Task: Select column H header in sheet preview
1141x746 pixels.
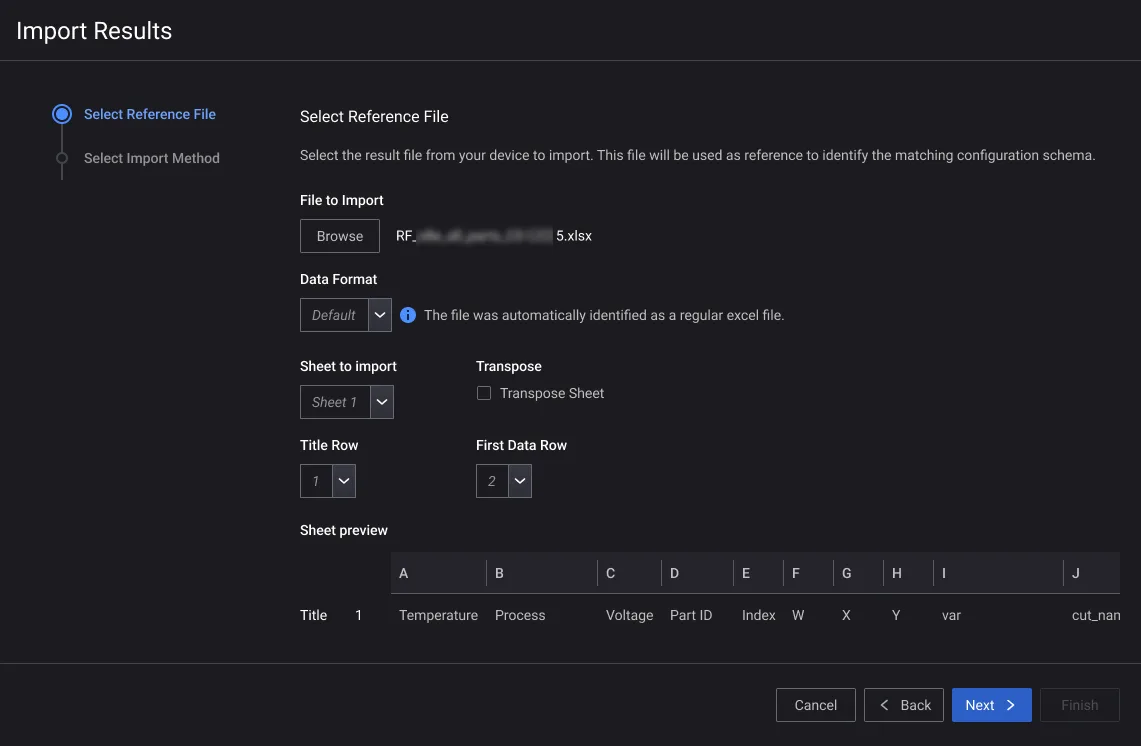Action: coord(909,573)
